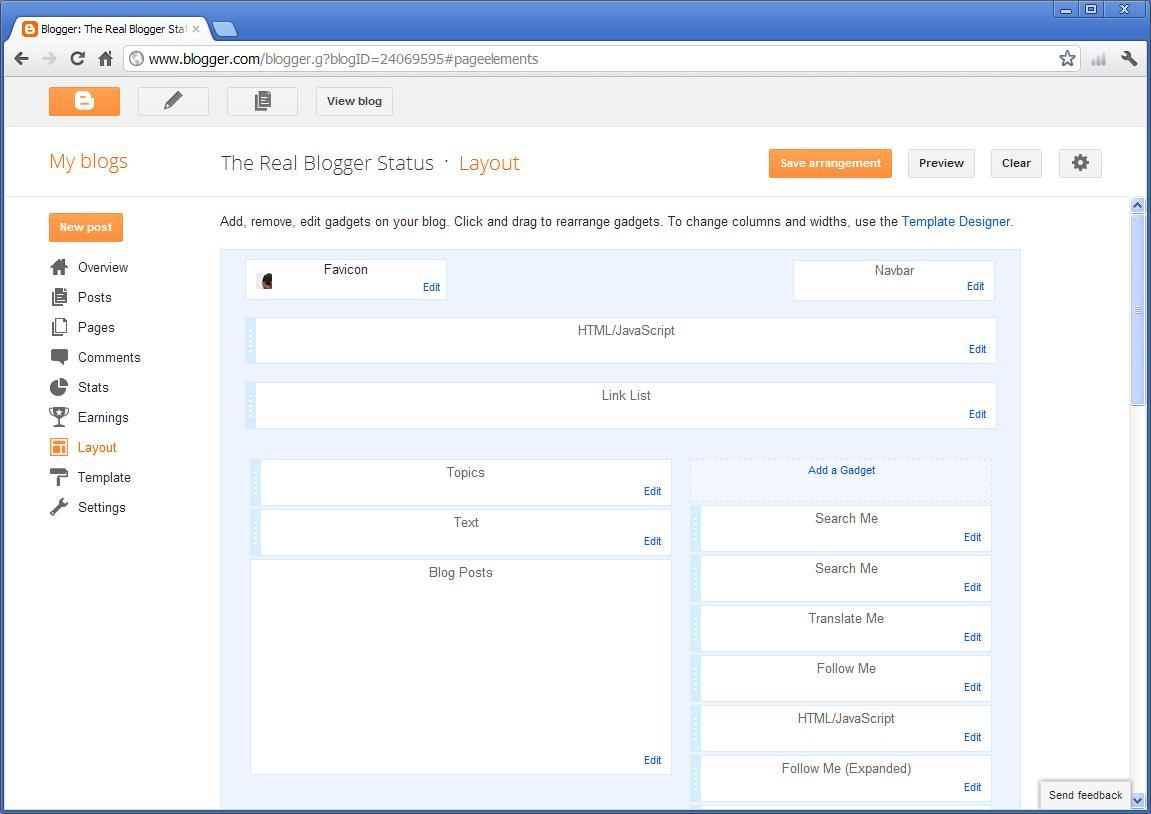Open Template in the sidebar menu
Screen dimensions: 1151x814
click(x=104, y=478)
